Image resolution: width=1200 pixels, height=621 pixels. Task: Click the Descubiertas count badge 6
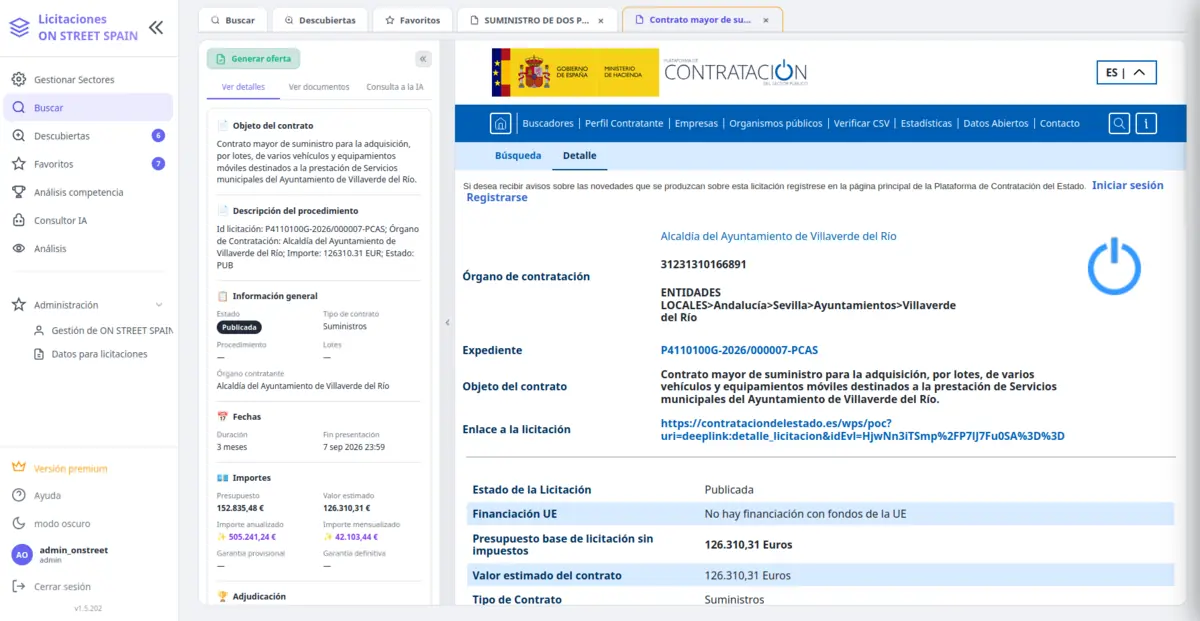tap(158, 135)
